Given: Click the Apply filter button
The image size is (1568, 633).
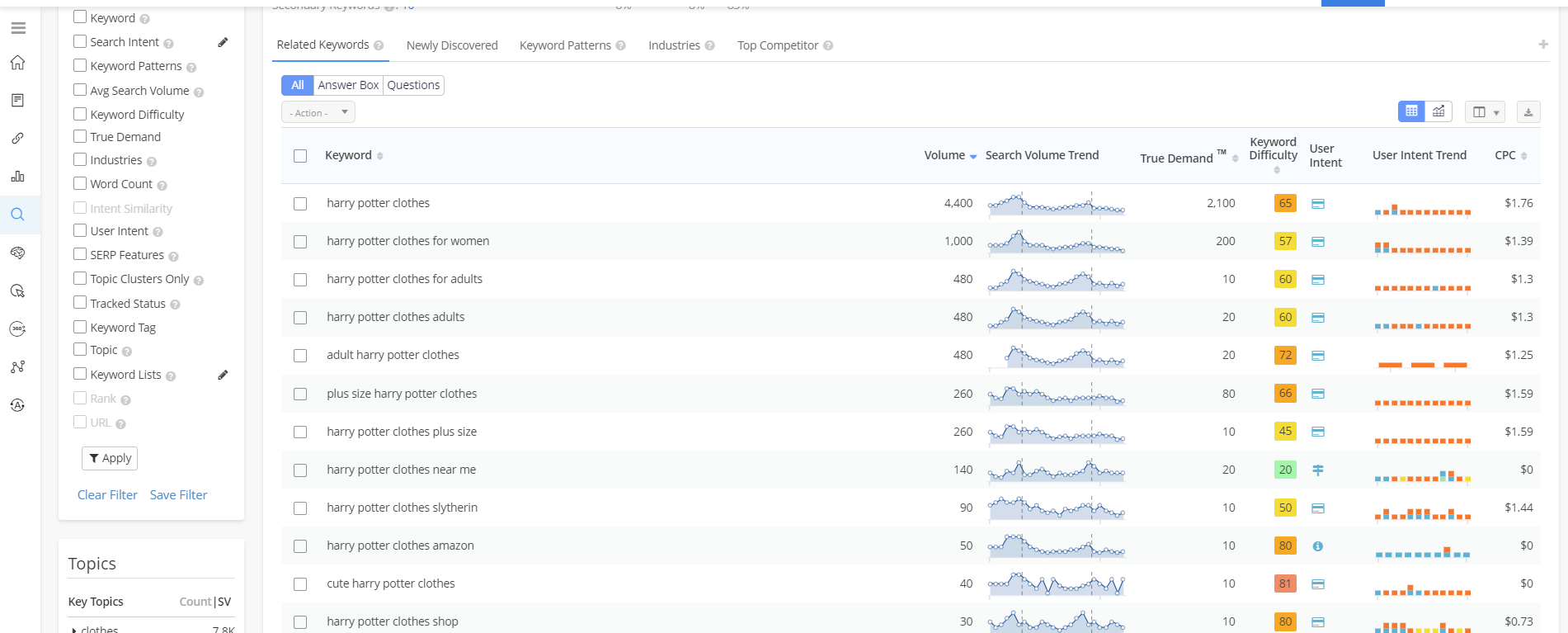Looking at the screenshot, I should pyautogui.click(x=110, y=458).
